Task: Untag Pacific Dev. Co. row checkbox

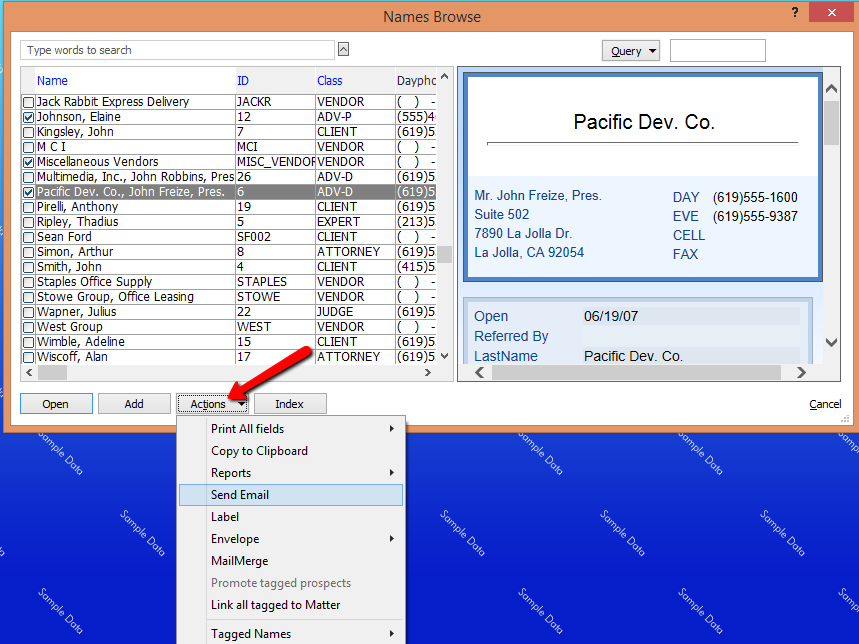Action: (28, 192)
